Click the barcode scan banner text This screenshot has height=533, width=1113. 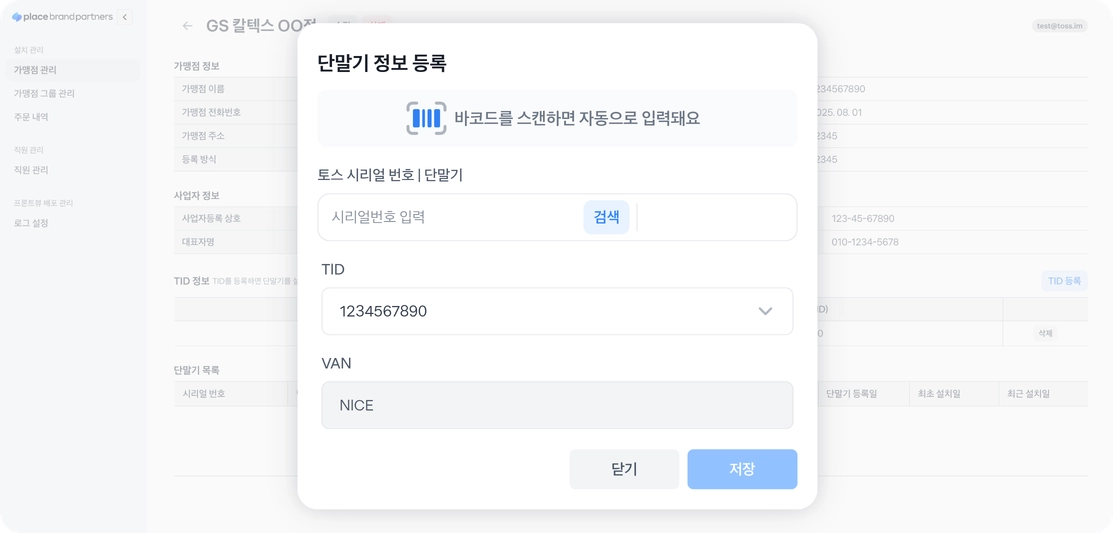(x=577, y=118)
